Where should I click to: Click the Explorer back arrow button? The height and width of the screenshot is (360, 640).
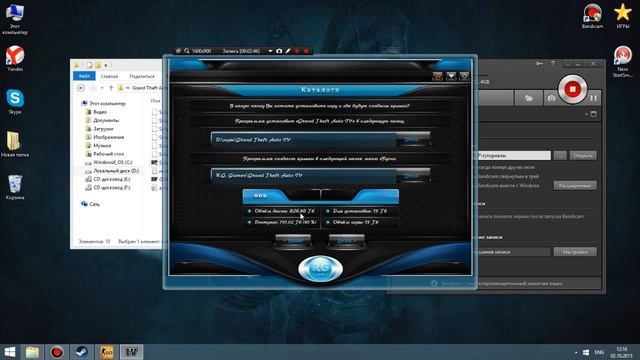click(x=81, y=88)
